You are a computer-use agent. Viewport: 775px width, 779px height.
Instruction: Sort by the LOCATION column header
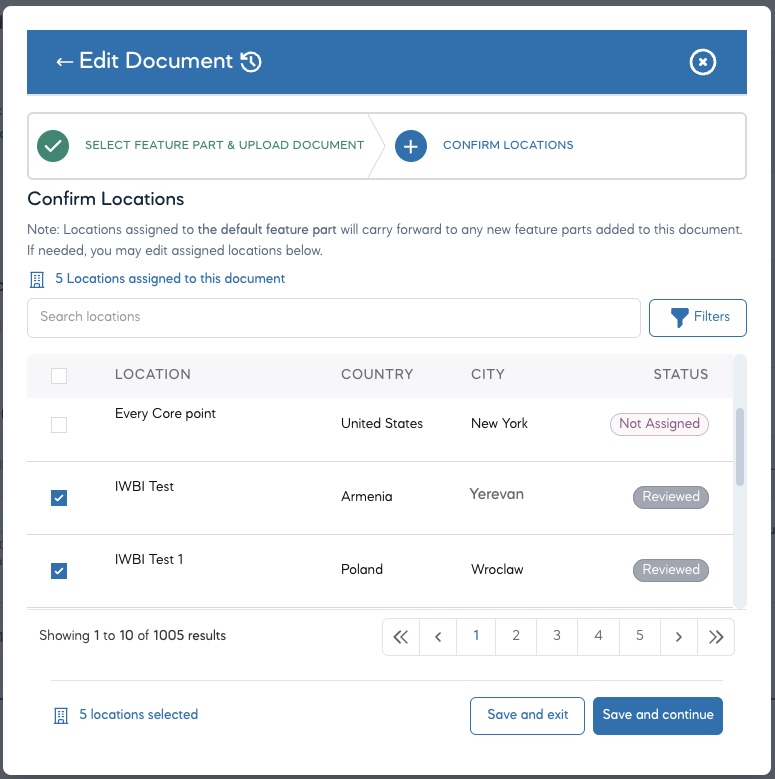(153, 374)
